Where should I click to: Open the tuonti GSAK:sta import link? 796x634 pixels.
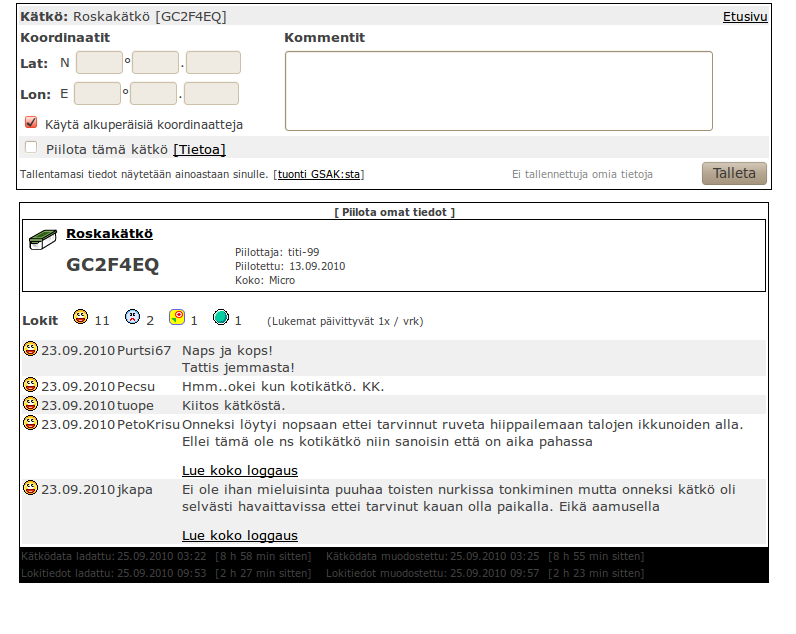[x=319, y=174]
